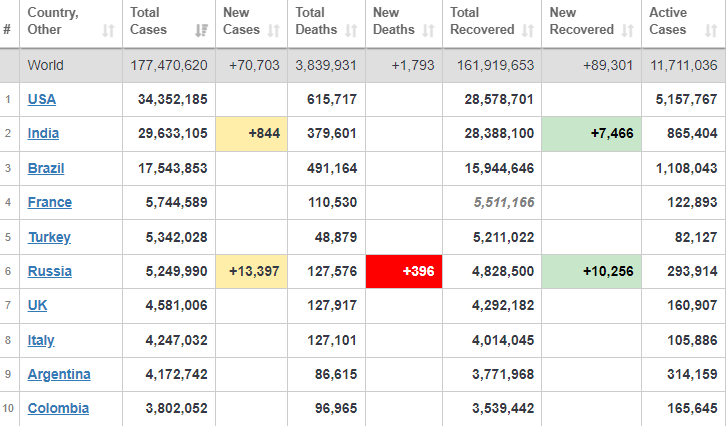Click the Total Recovered header text
Image resolution: width=726 pixels, height=426 pixels.
pos(482,21)
